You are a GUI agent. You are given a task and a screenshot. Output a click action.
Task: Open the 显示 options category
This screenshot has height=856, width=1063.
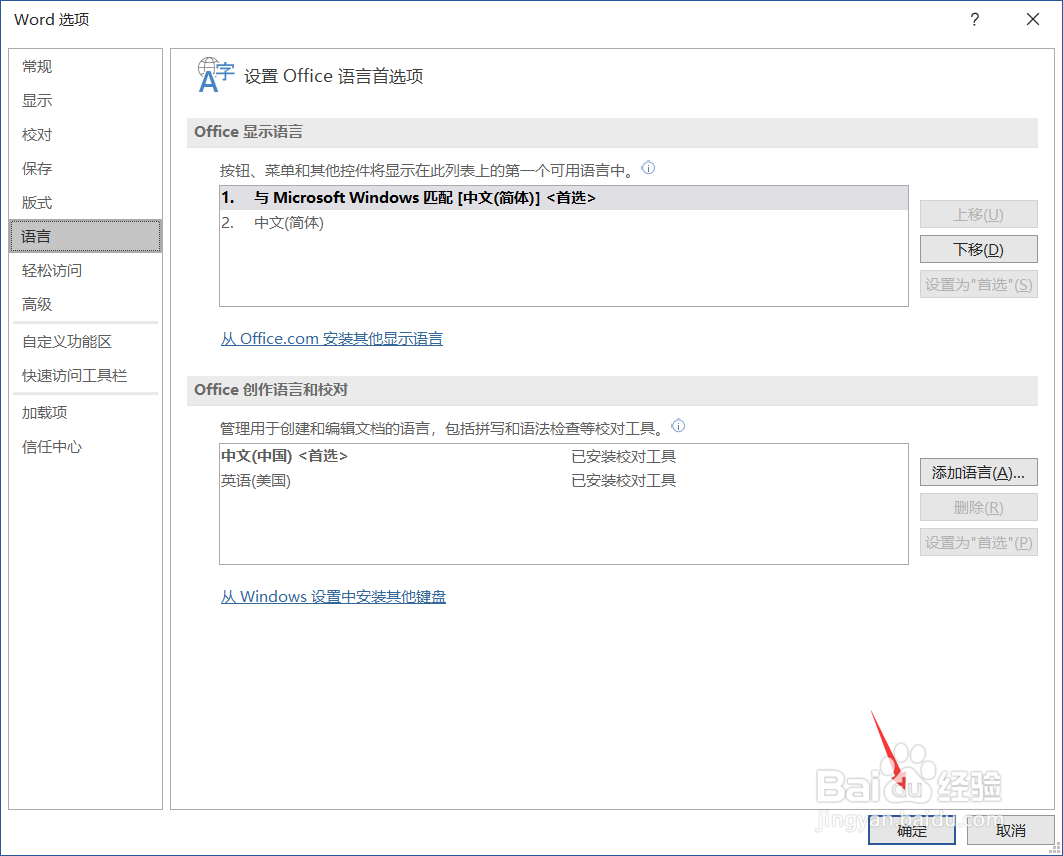[85, 100]
